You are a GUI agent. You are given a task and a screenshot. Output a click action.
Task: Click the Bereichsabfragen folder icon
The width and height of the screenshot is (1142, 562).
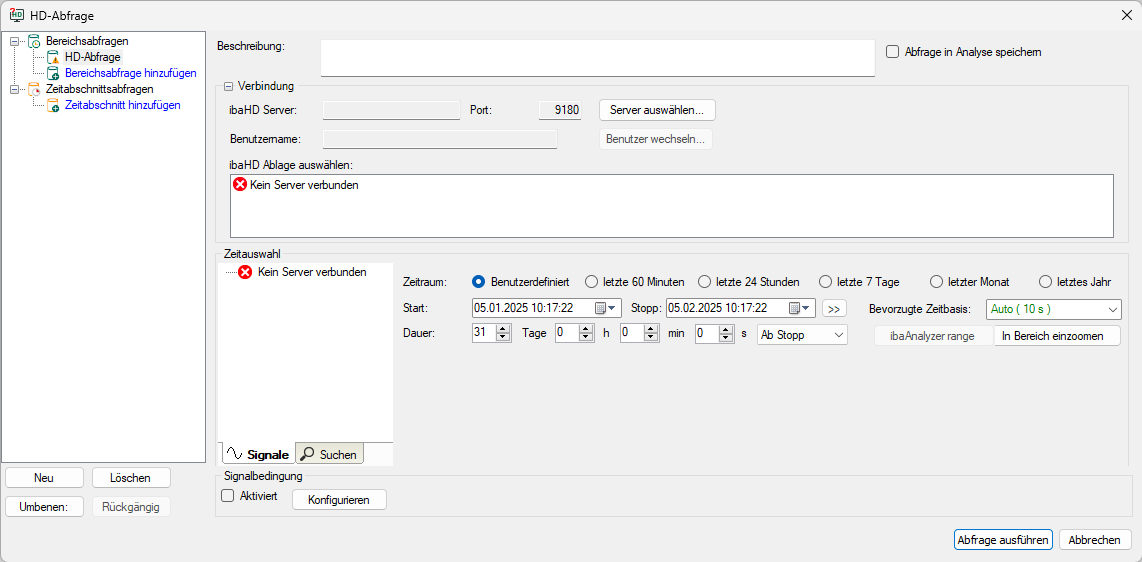pos(34,41)
